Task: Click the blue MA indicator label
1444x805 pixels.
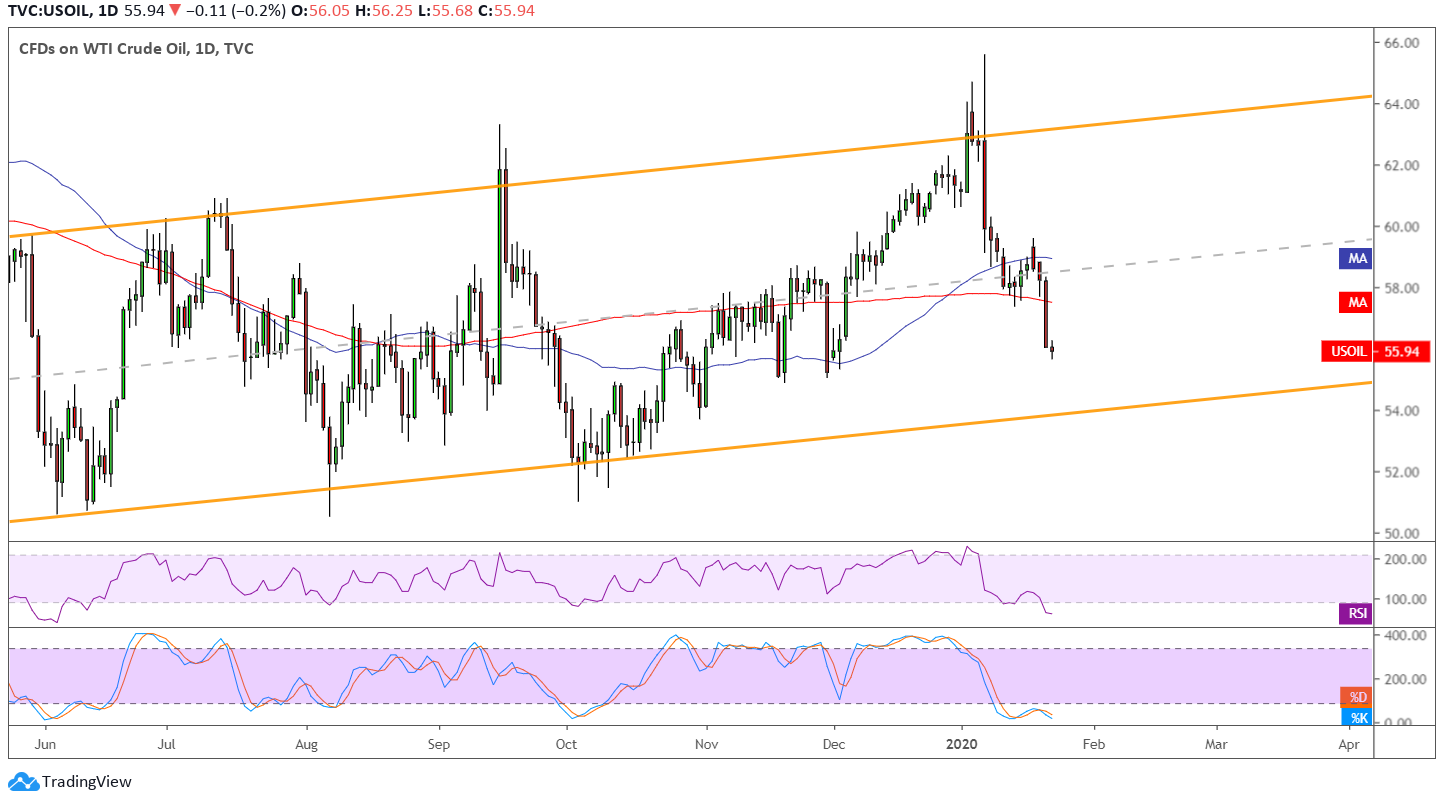Action: point(1357,258)
